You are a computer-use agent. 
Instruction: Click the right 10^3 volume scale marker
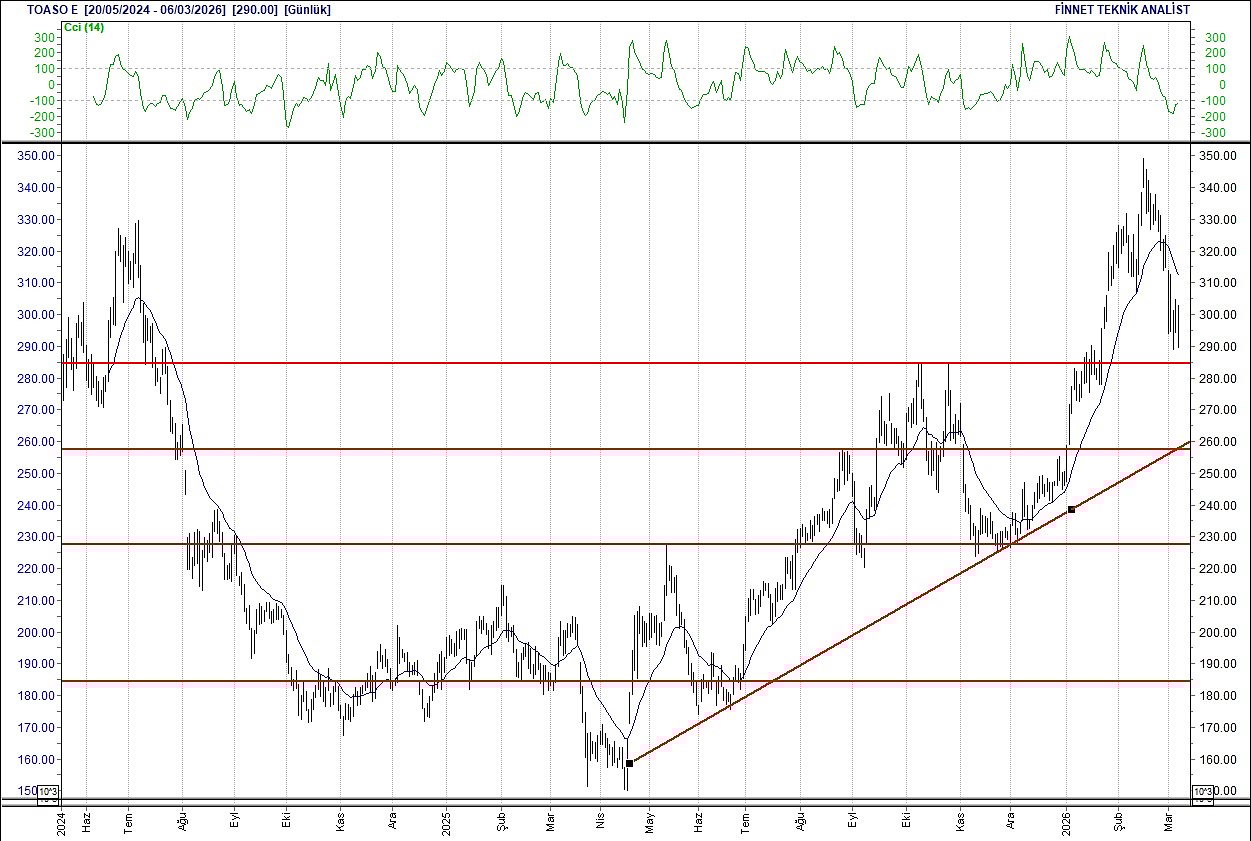click(1203, 790)
